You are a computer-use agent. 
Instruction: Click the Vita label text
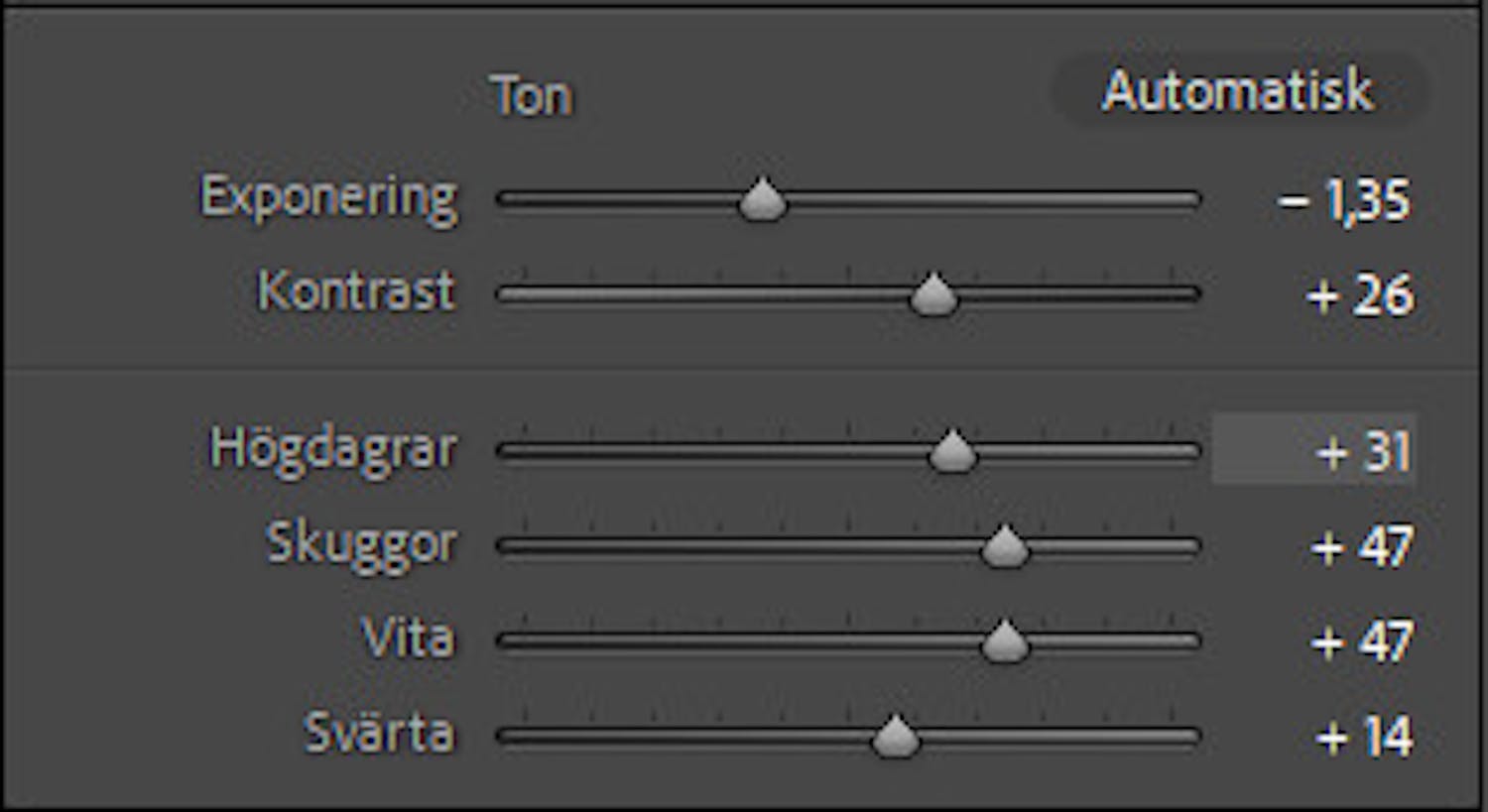408,638
